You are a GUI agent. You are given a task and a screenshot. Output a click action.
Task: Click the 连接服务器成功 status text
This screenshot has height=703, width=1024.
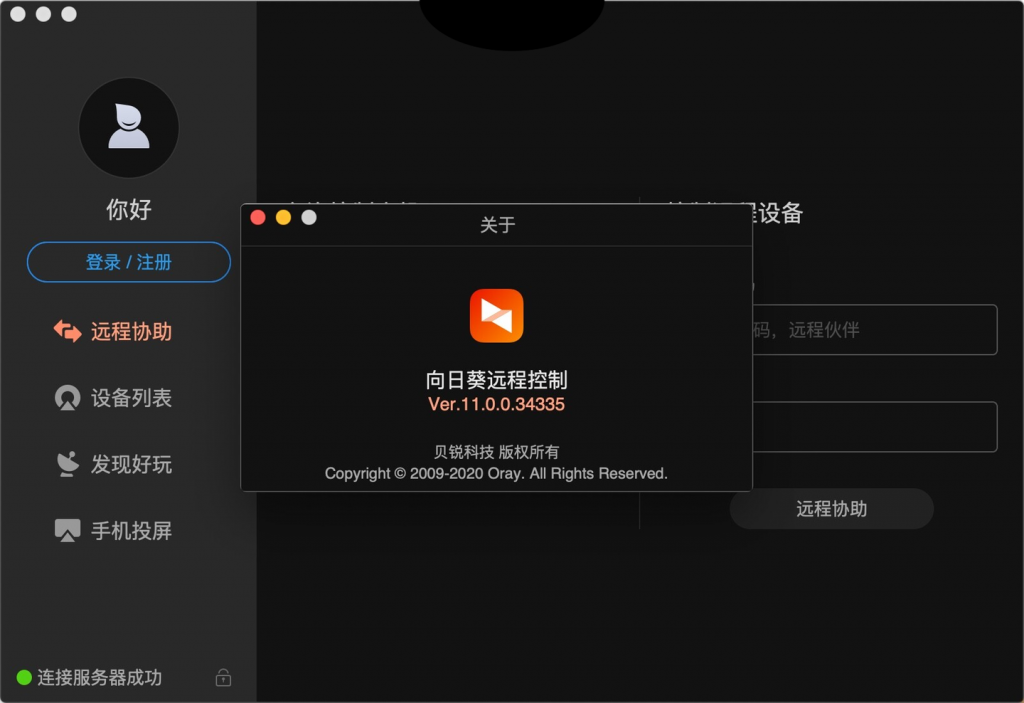[x=99, y=678]
